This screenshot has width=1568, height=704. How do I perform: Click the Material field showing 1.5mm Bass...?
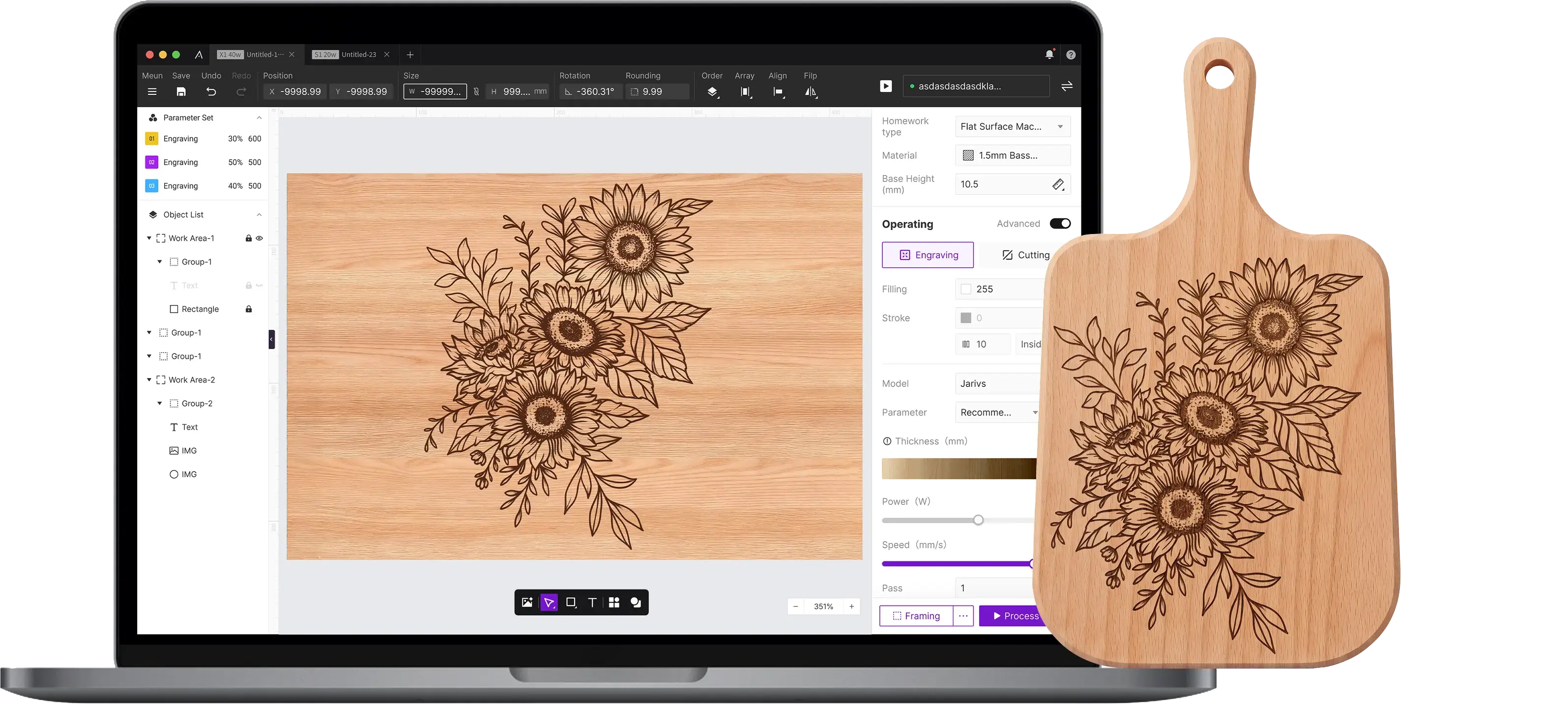[x=1012, y=155]
